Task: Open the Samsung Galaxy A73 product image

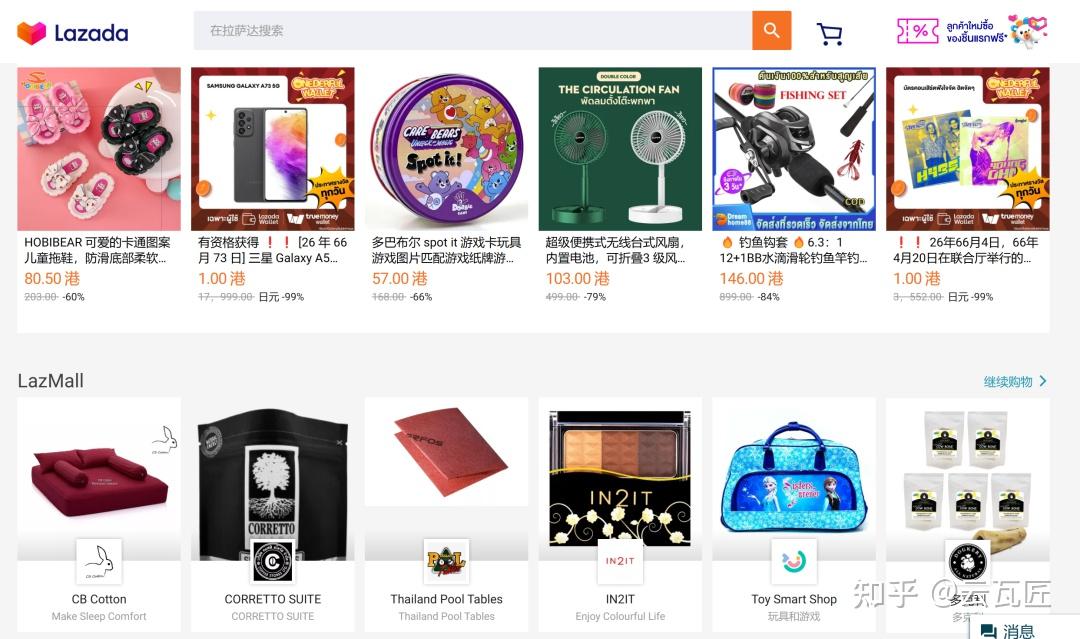Action: point(273,149)
